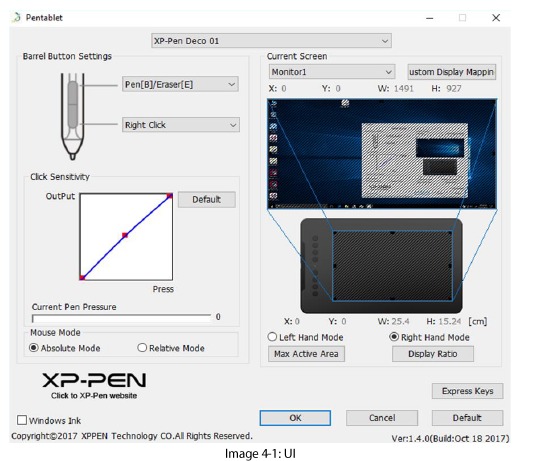Open the Monitor1 screen dropdown
Image resolution: width=533 pixels, height=461 pixels.
coord(332,72)
